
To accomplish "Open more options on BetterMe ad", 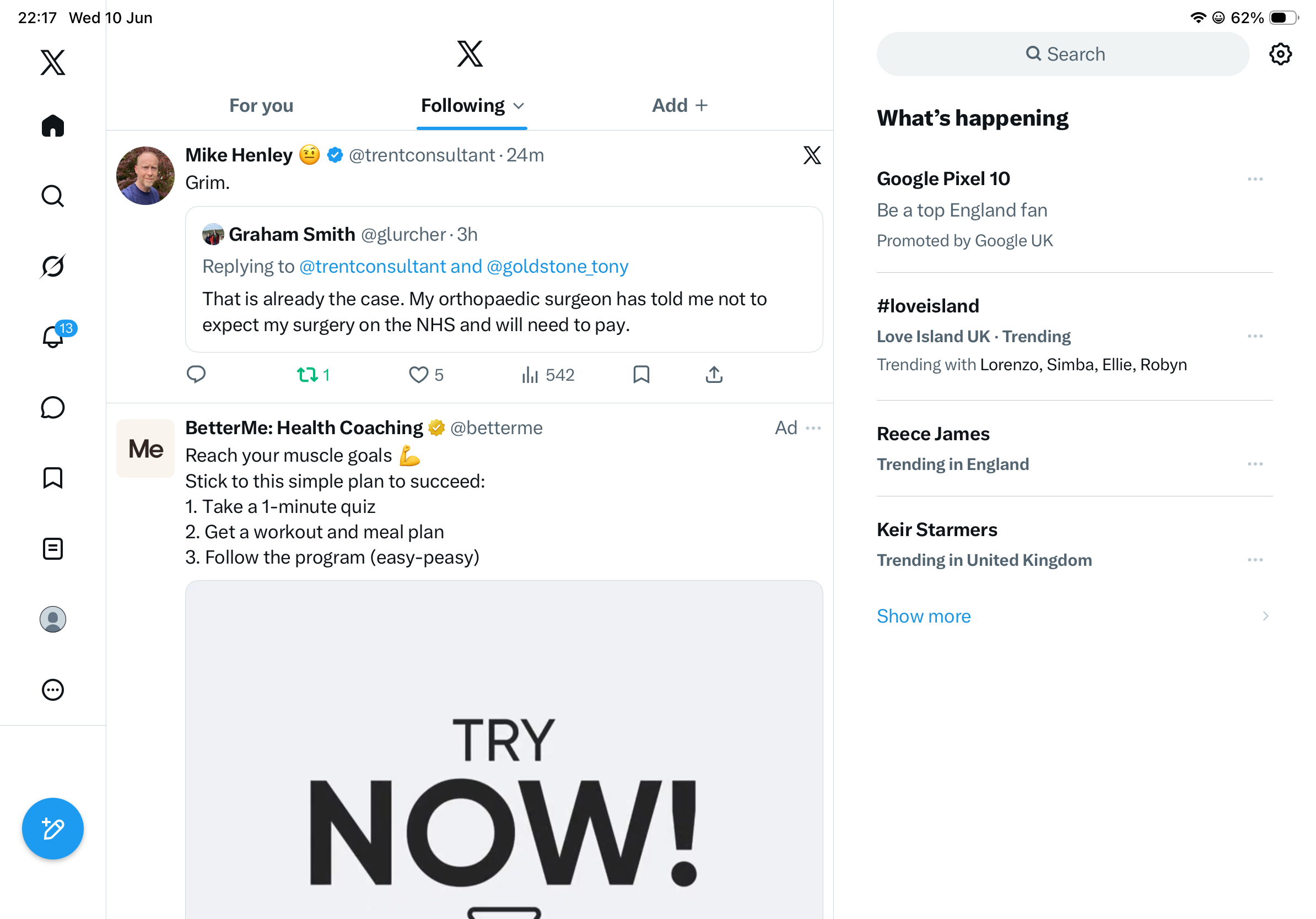I will tap(813, 428).
